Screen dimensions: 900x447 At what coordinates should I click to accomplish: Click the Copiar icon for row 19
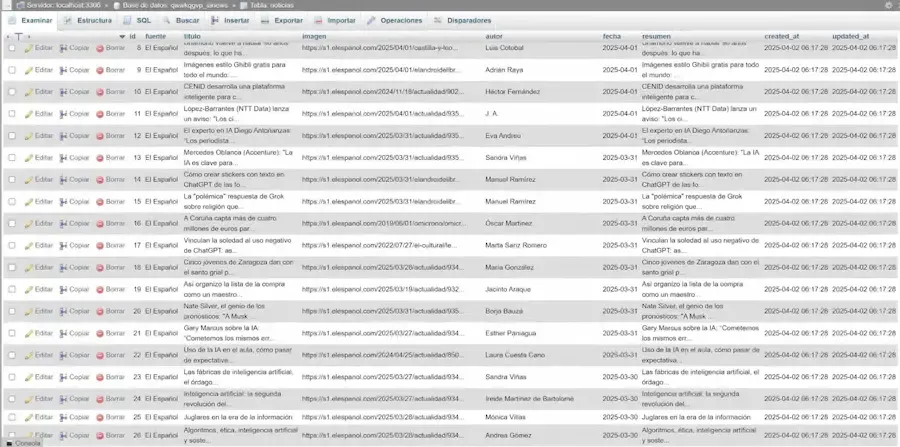[x=64, y=289]
